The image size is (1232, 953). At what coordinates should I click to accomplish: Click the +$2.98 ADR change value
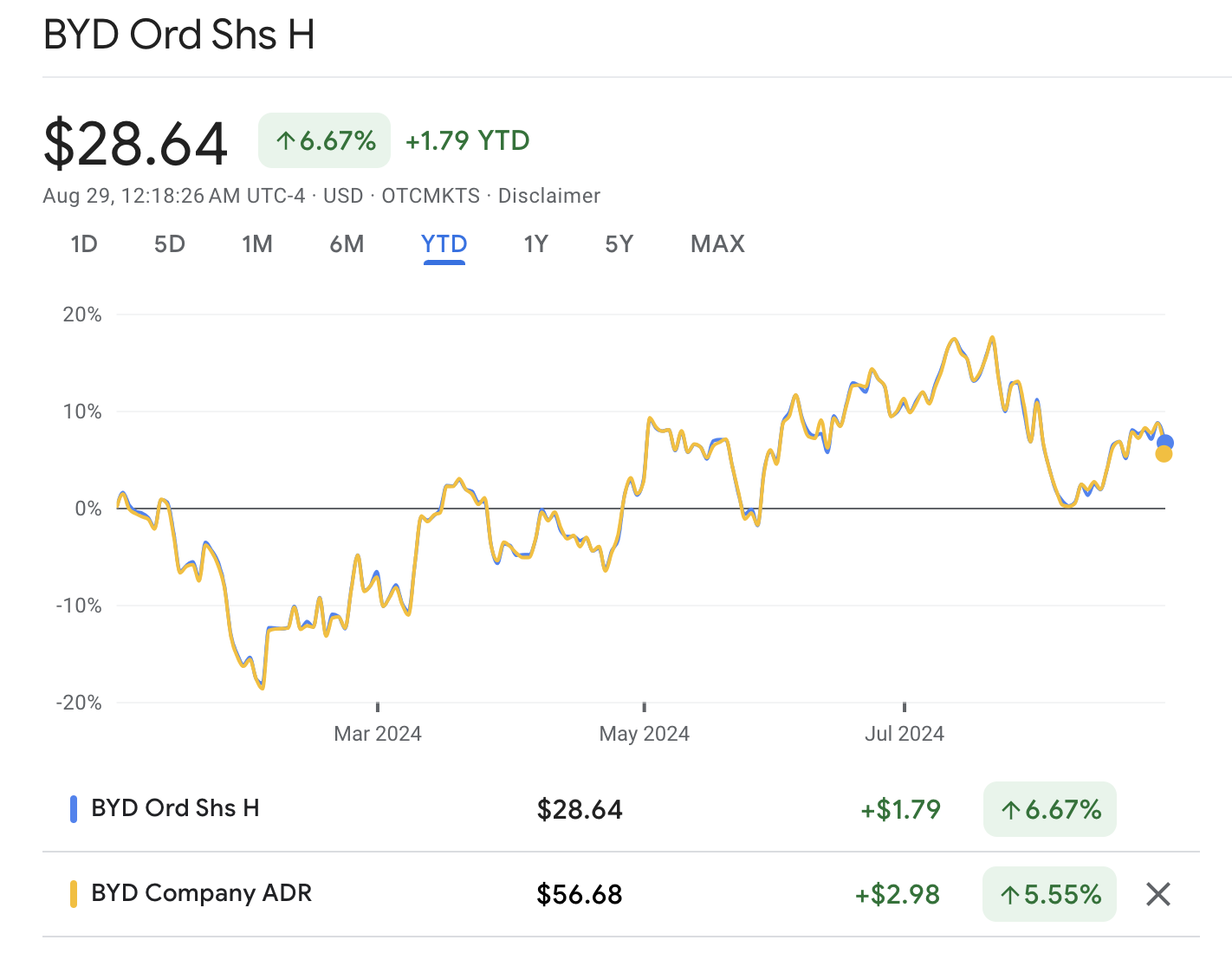pos(898,894)
